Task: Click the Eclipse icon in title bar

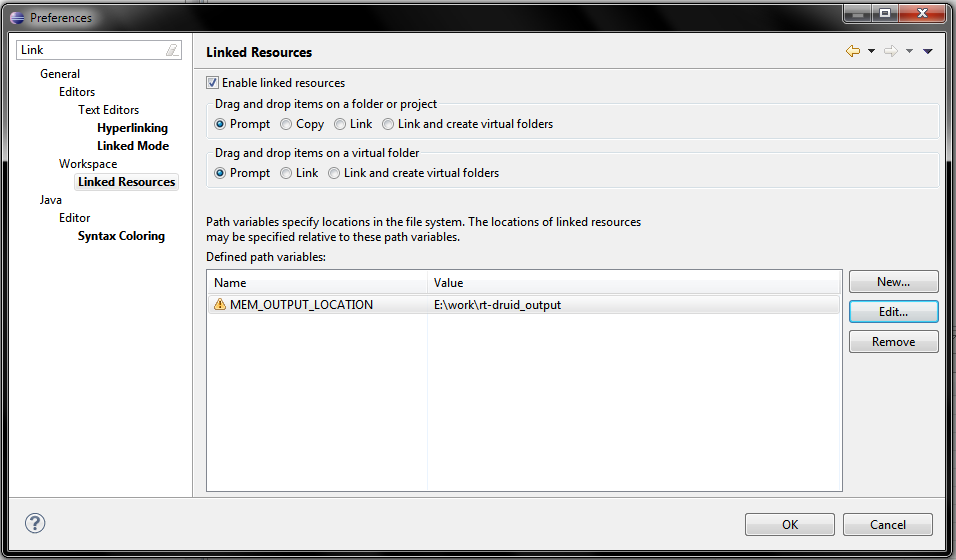Action: [x=17, y=18]
